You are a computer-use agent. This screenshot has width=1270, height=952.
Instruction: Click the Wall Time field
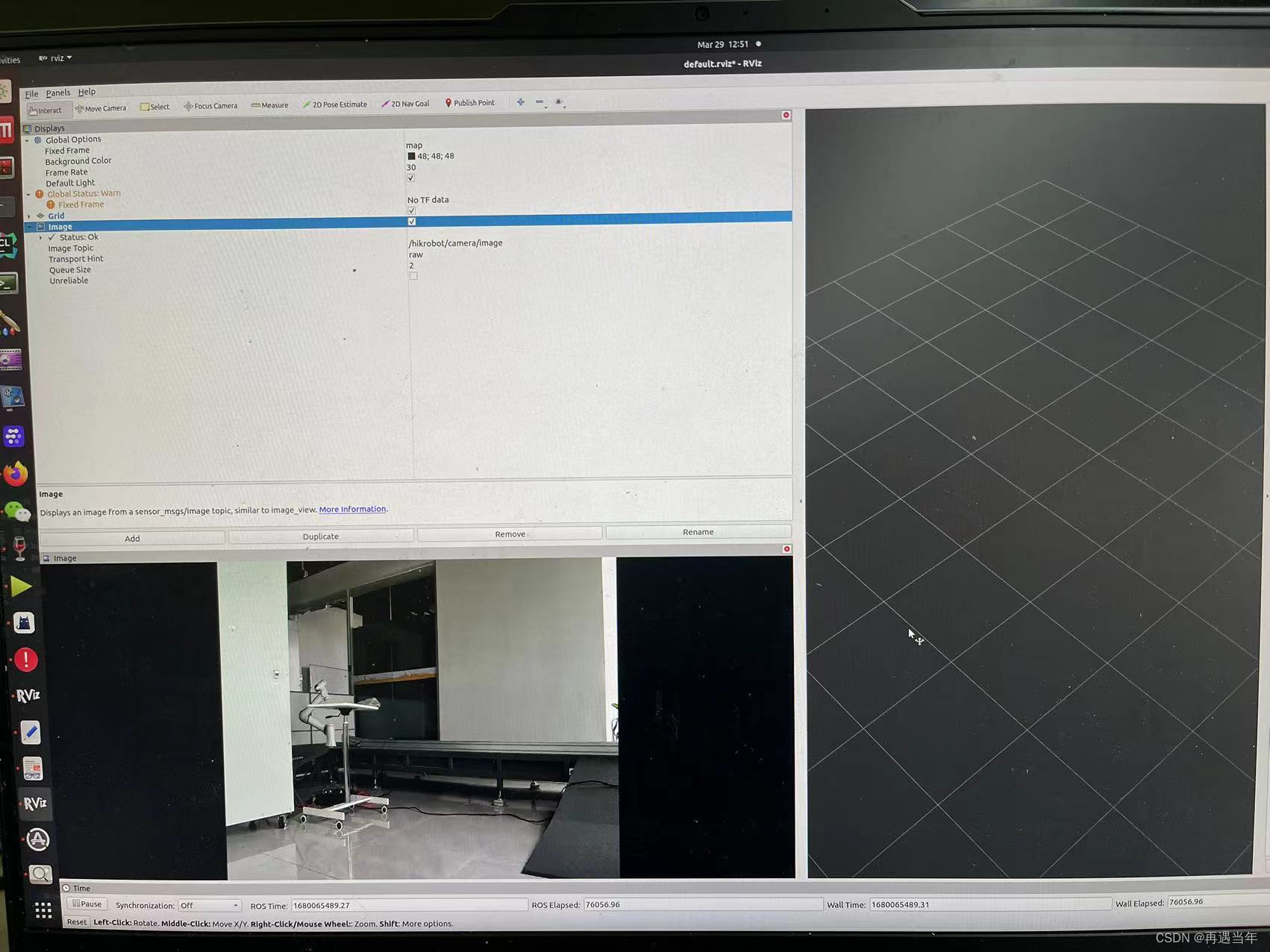[989, 904]
